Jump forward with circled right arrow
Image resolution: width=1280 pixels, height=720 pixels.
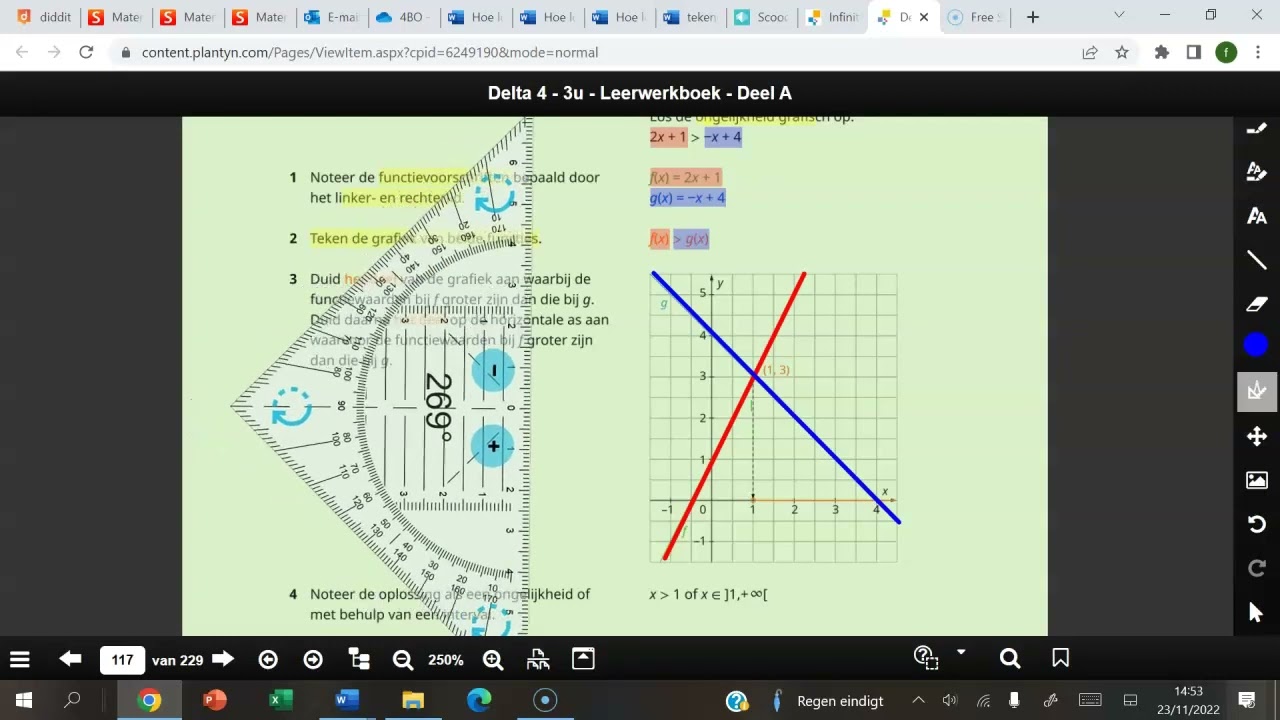[x=313, y=659]
